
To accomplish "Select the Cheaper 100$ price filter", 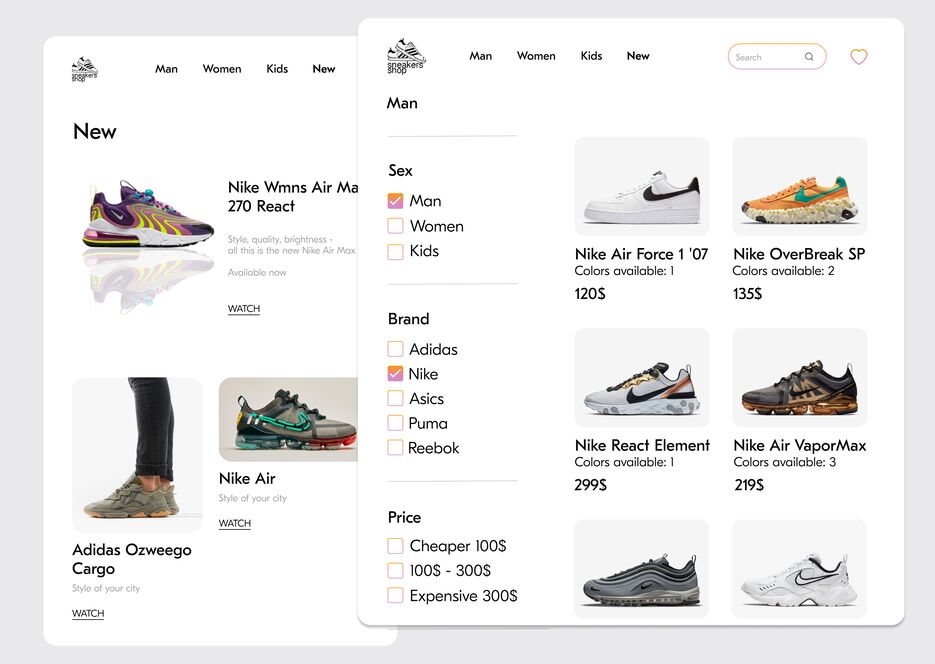I will [x=395, y=545].
